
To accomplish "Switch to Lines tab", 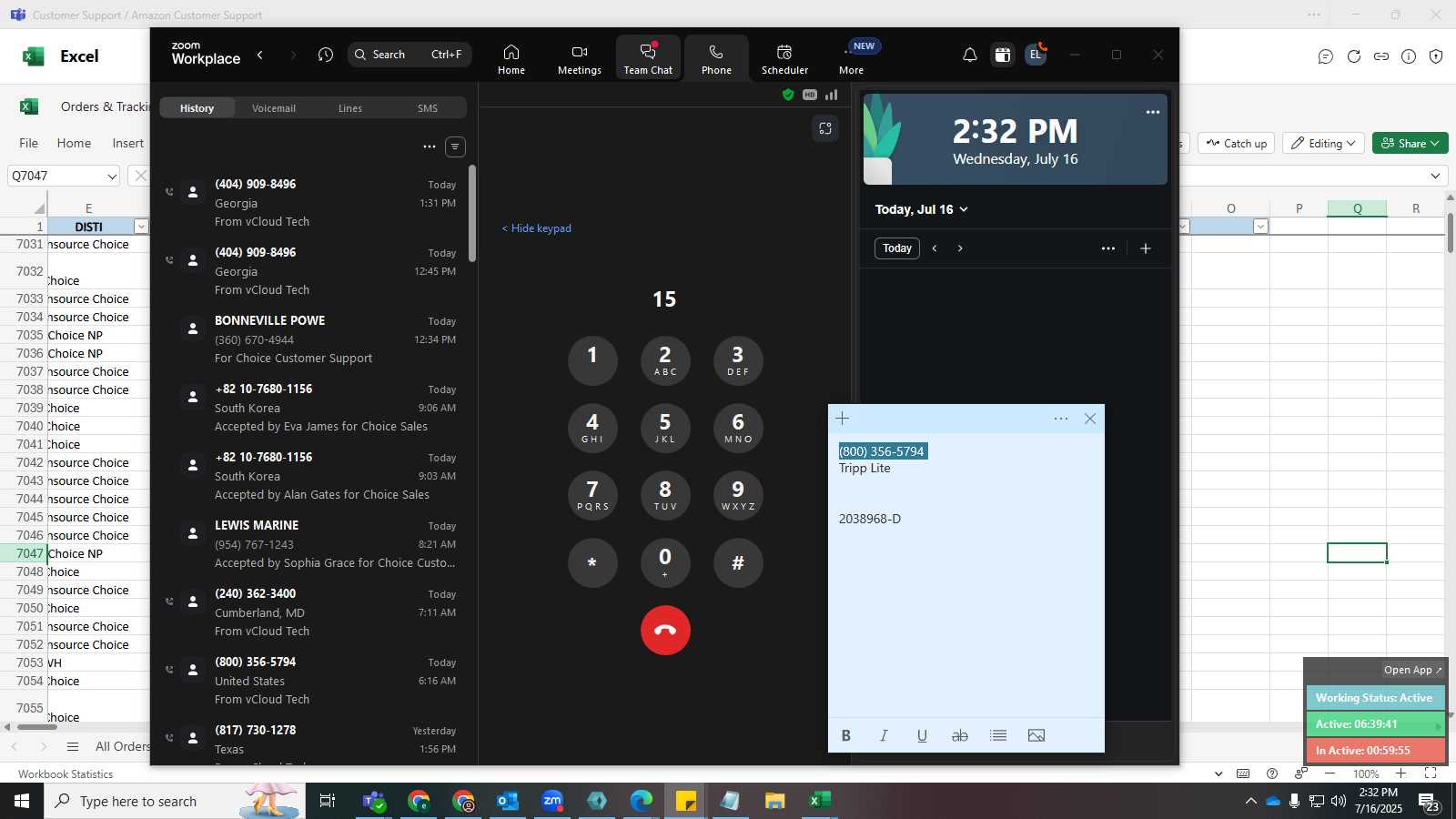I will tap(350, 108).
